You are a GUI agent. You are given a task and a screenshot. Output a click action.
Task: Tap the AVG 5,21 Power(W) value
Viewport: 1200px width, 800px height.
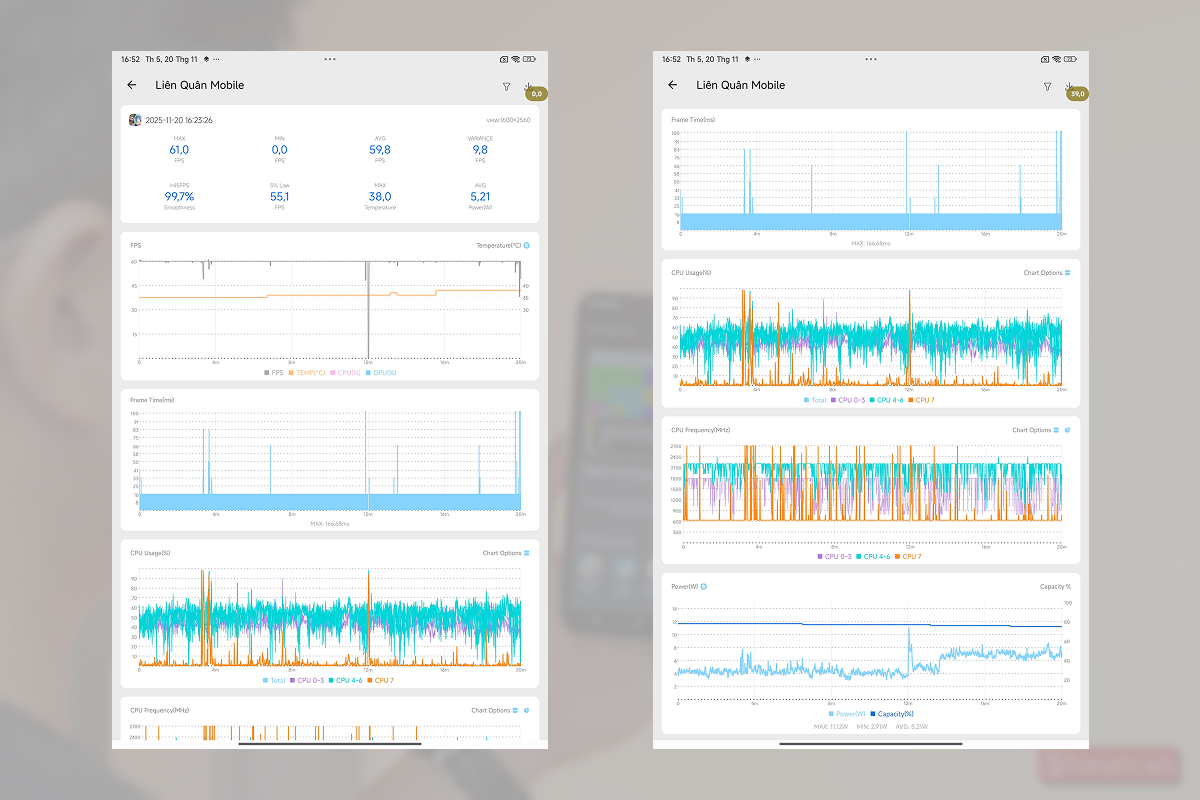(x=480, y=197)
